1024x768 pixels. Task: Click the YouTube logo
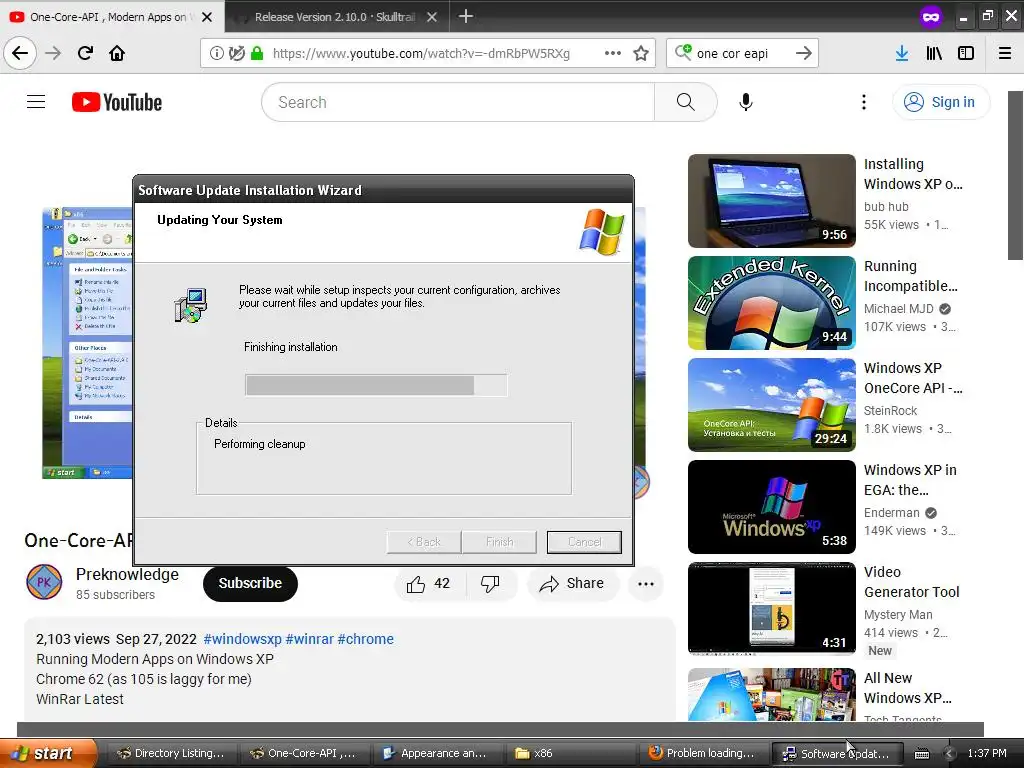click(x=117, y=102)
